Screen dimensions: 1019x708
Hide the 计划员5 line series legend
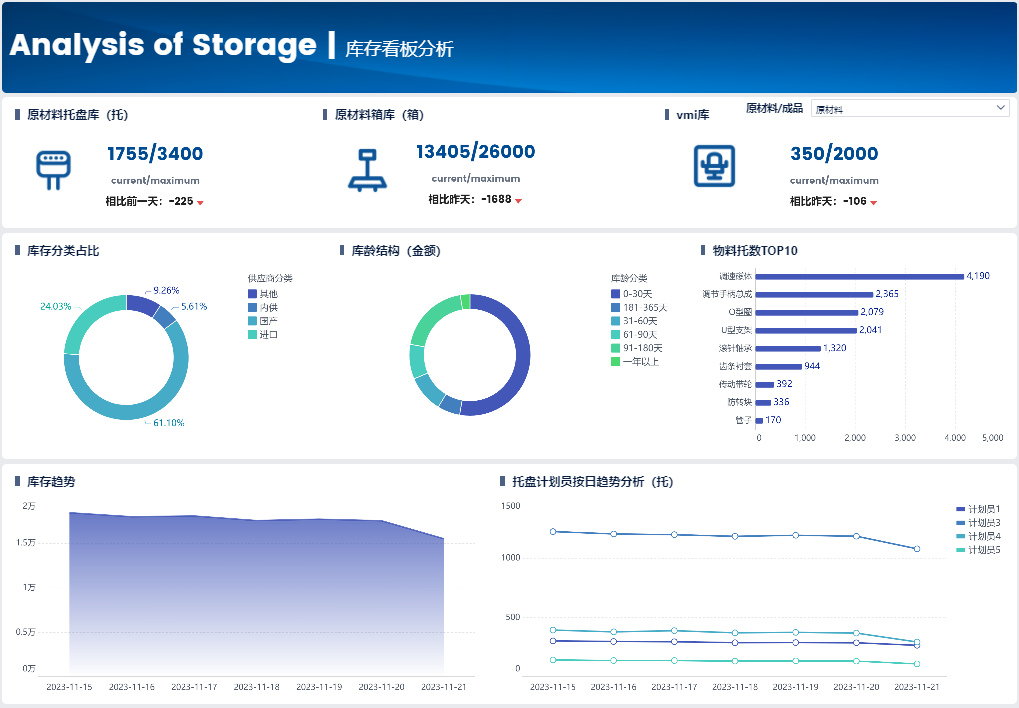tap(978, 550)
